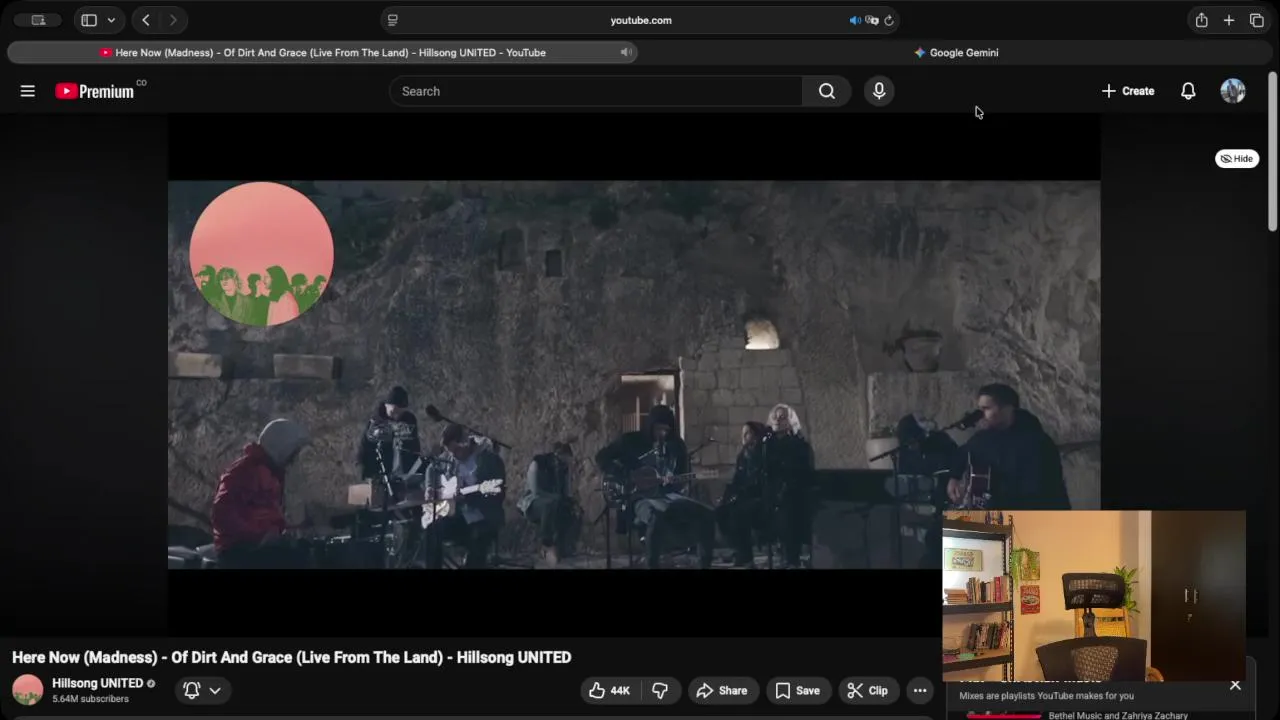Go to YouTube Premium home logo
Screen dimensions: 1280x720
[94, 91]
